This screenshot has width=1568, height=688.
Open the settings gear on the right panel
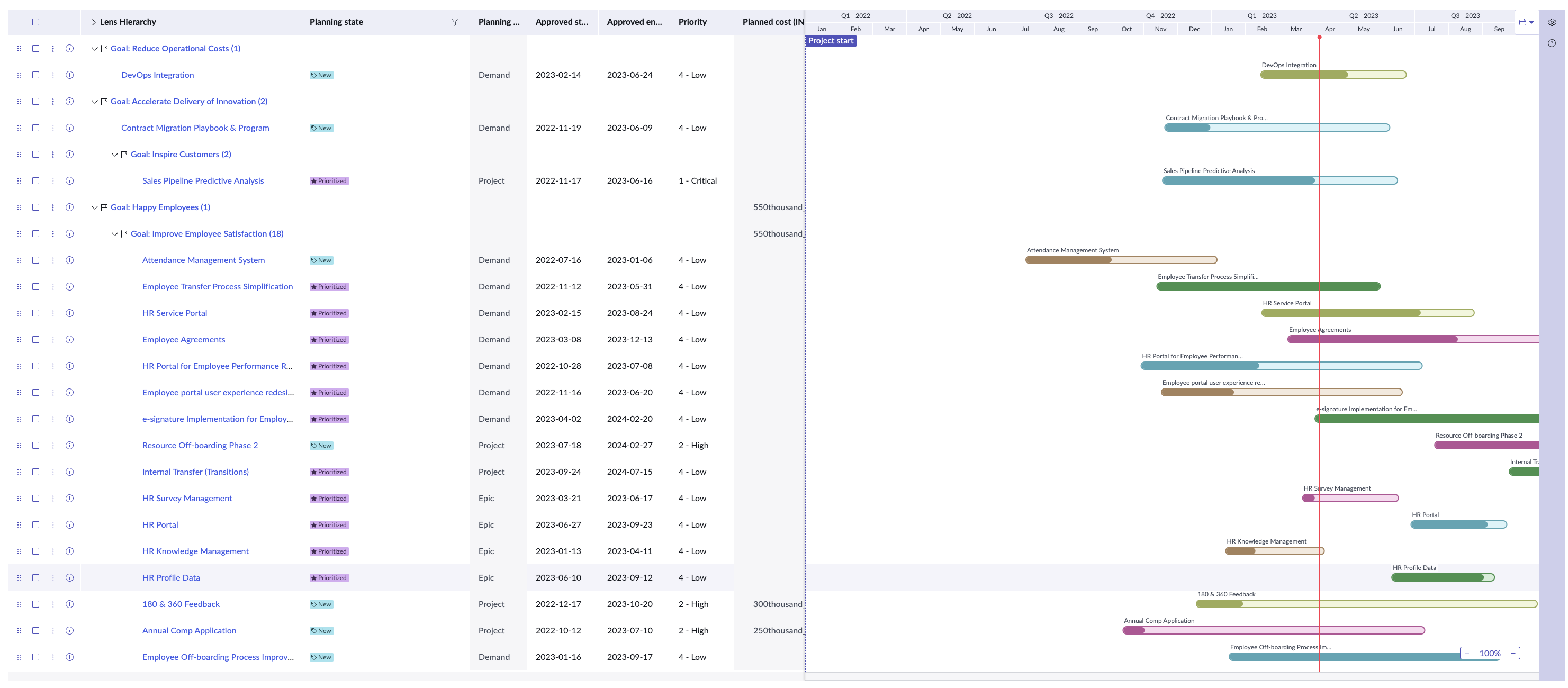1552,22
